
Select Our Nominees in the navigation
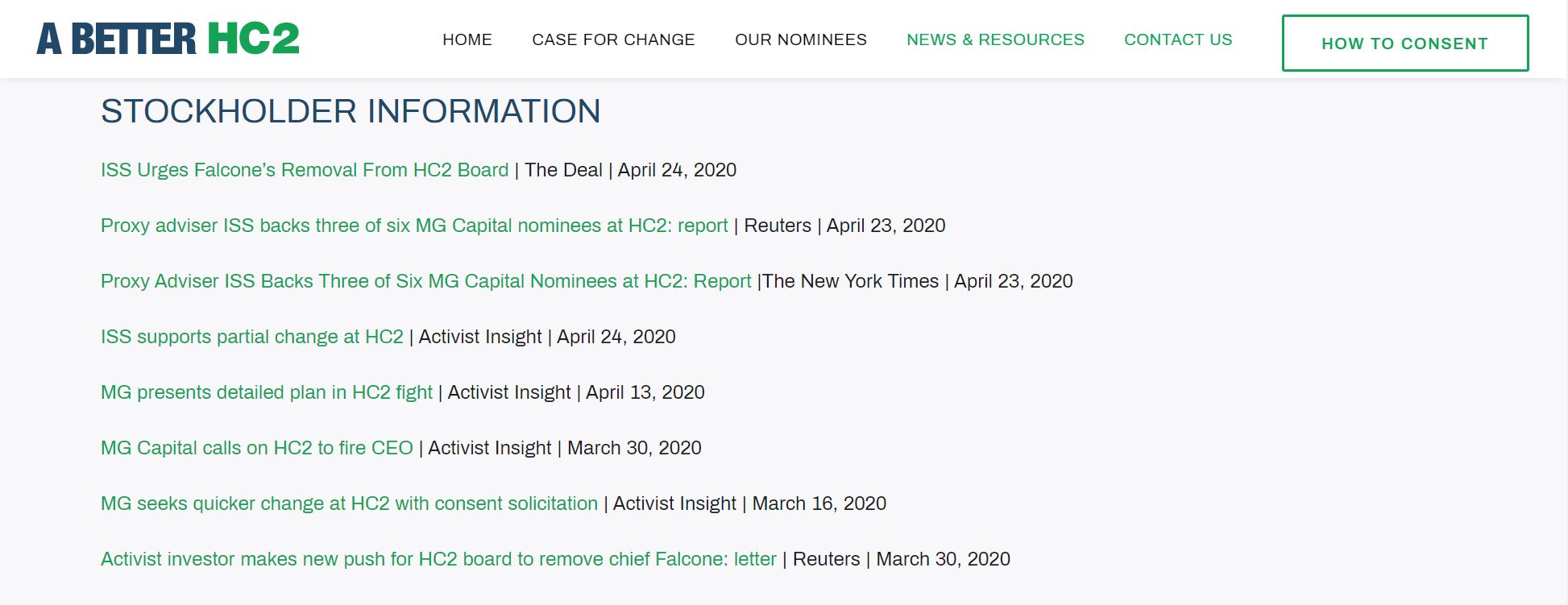coord(801,39)
